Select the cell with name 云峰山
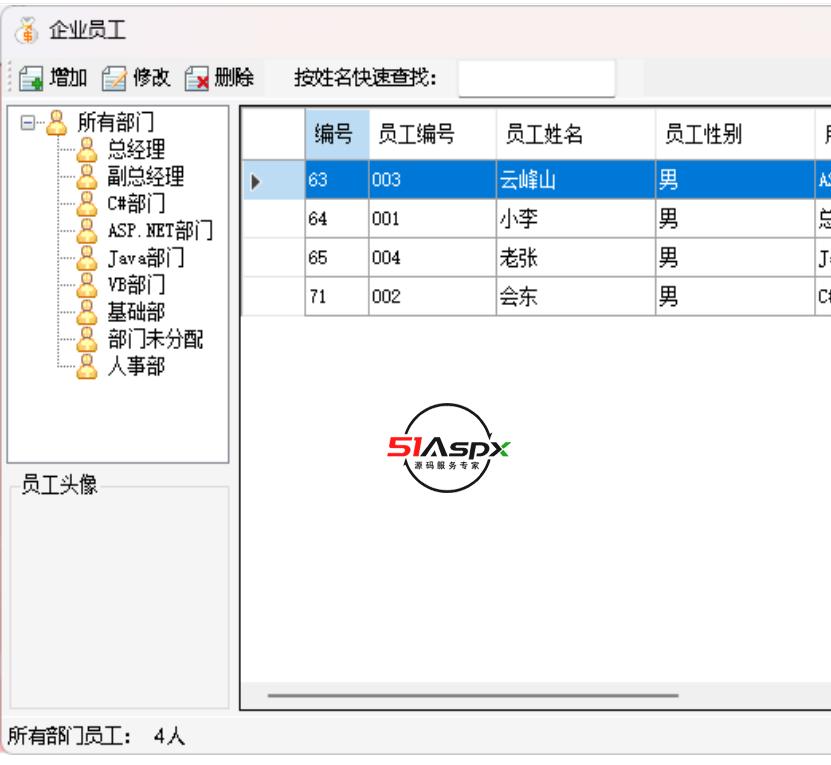 (576, 180)
